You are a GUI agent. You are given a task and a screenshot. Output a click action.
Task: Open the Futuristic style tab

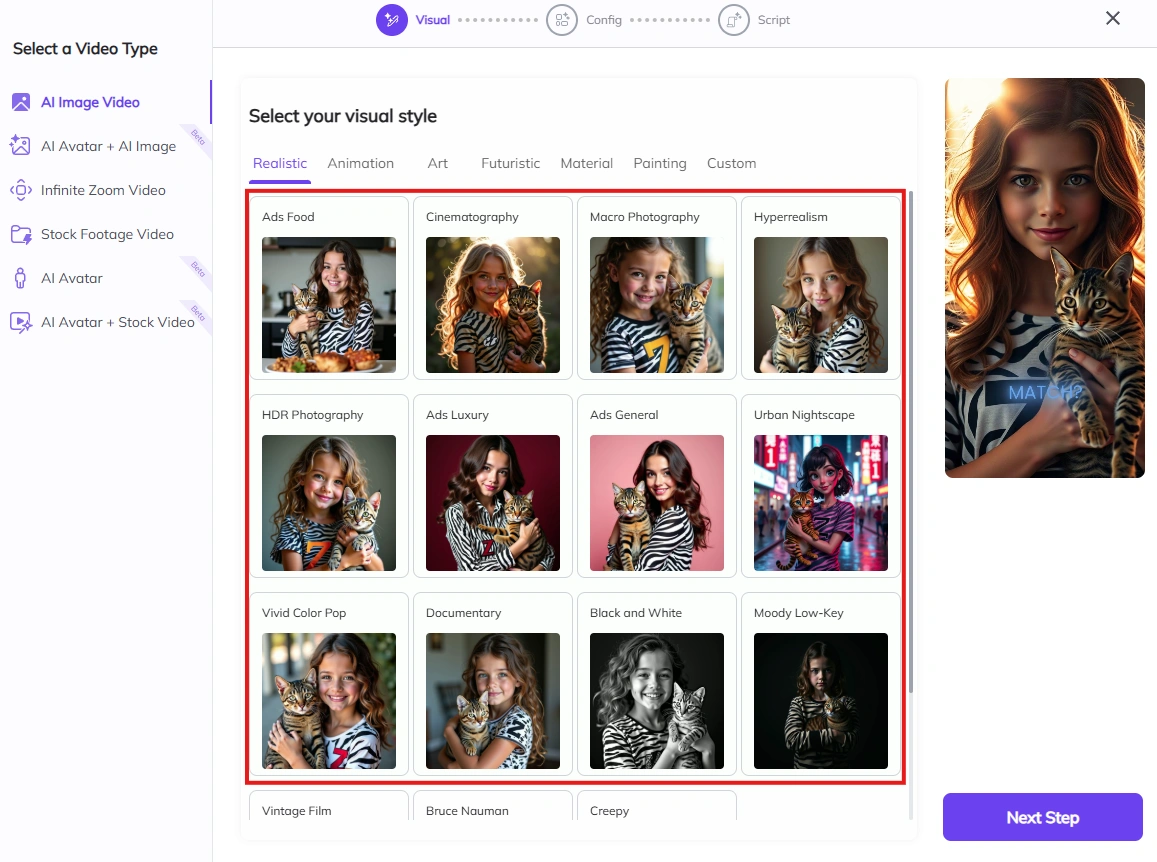click(x=511, y=163)
